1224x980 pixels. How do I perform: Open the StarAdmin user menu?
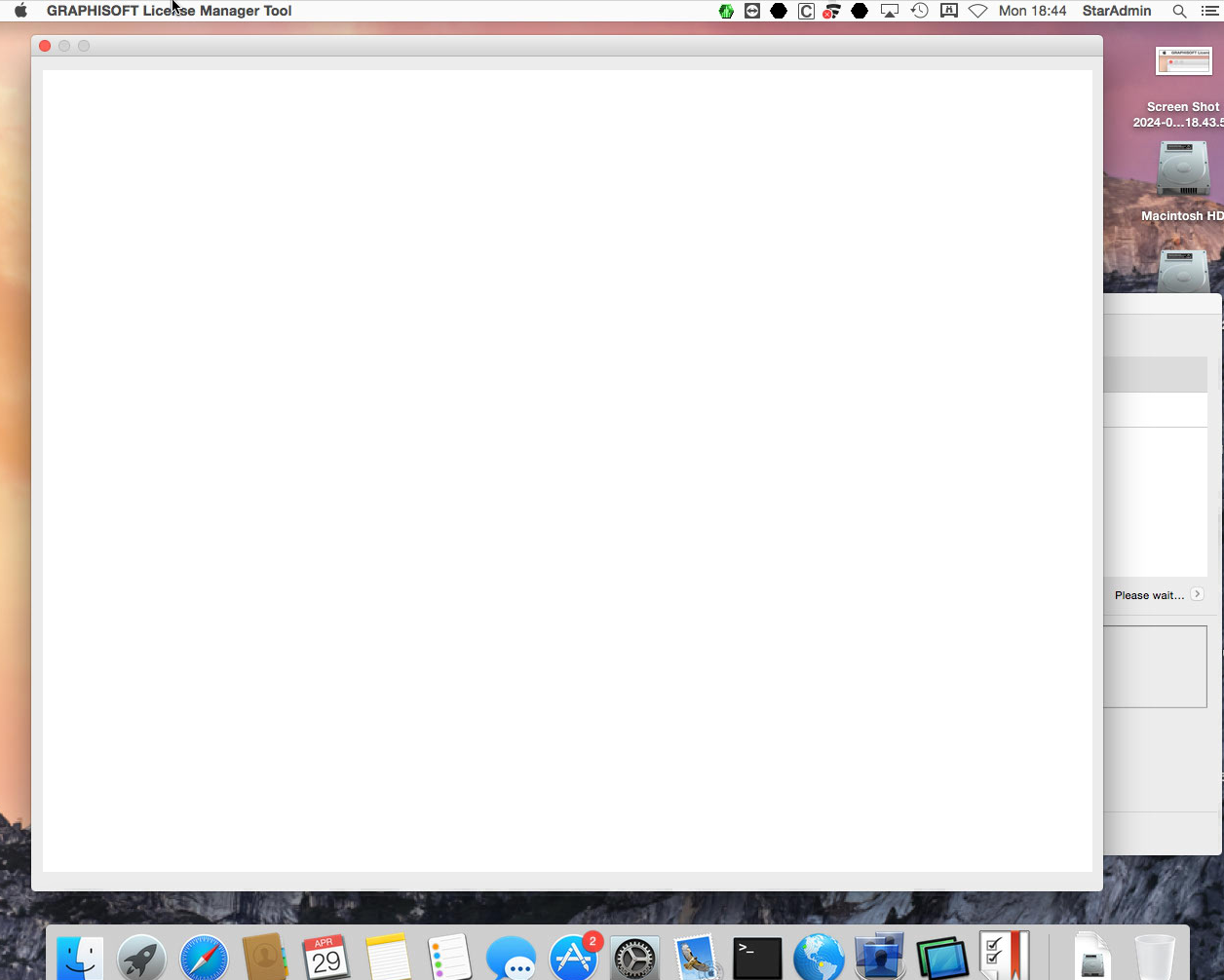[x=1117, y=11]
